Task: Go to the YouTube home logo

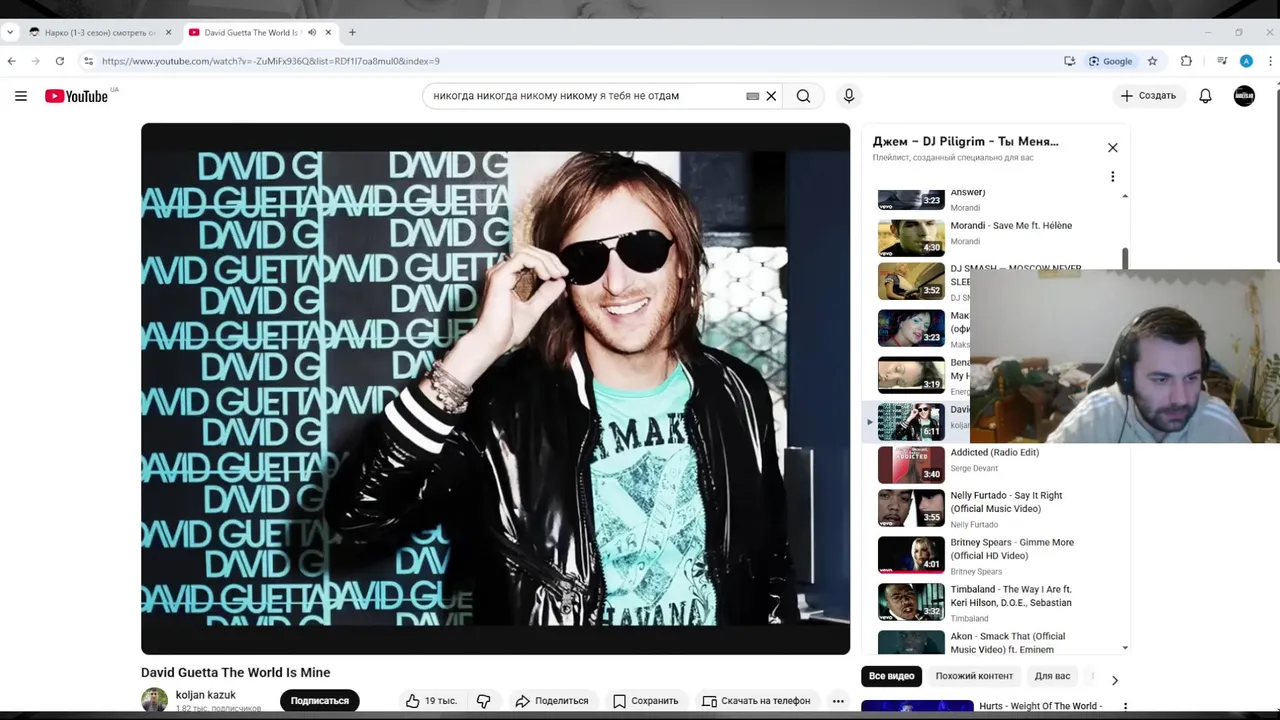Action: (x=76, y=96)
